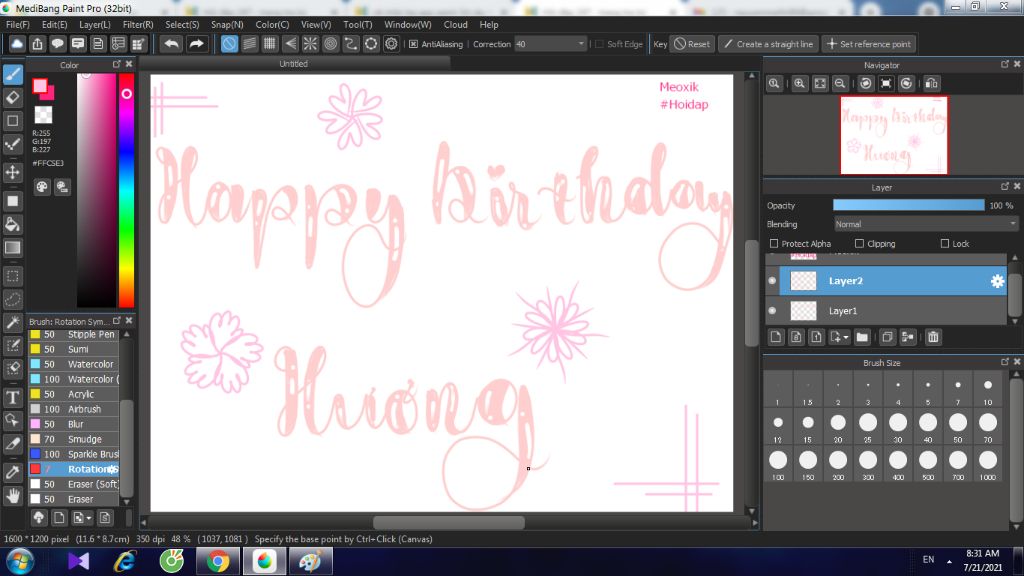Click Set reference point button

pyautogui.click(x=869, y=44)
